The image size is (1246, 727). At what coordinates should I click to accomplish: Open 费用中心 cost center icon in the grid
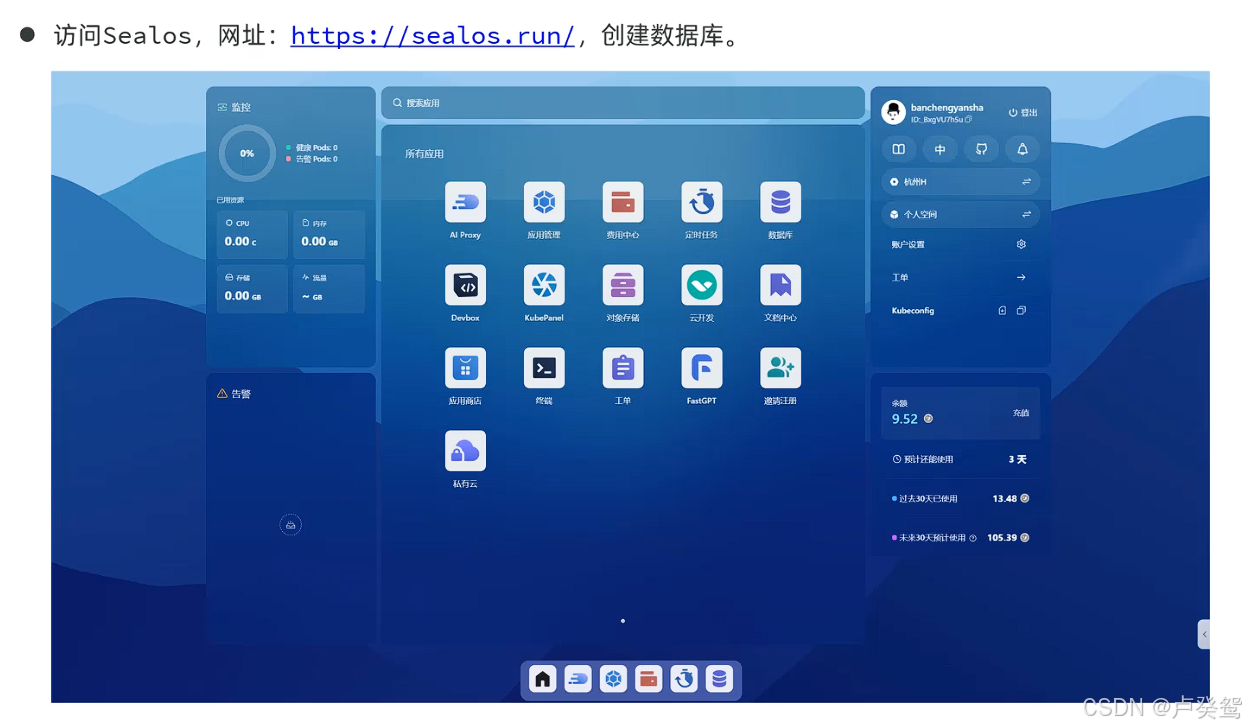pyautogui.click(x=623, y=202)
